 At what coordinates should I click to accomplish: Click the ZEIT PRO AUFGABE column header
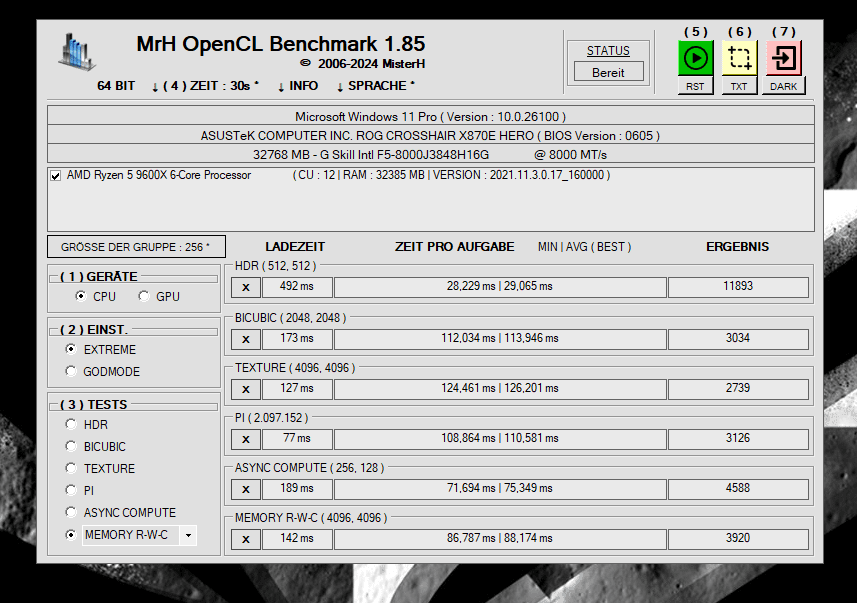tap(454, 247)
